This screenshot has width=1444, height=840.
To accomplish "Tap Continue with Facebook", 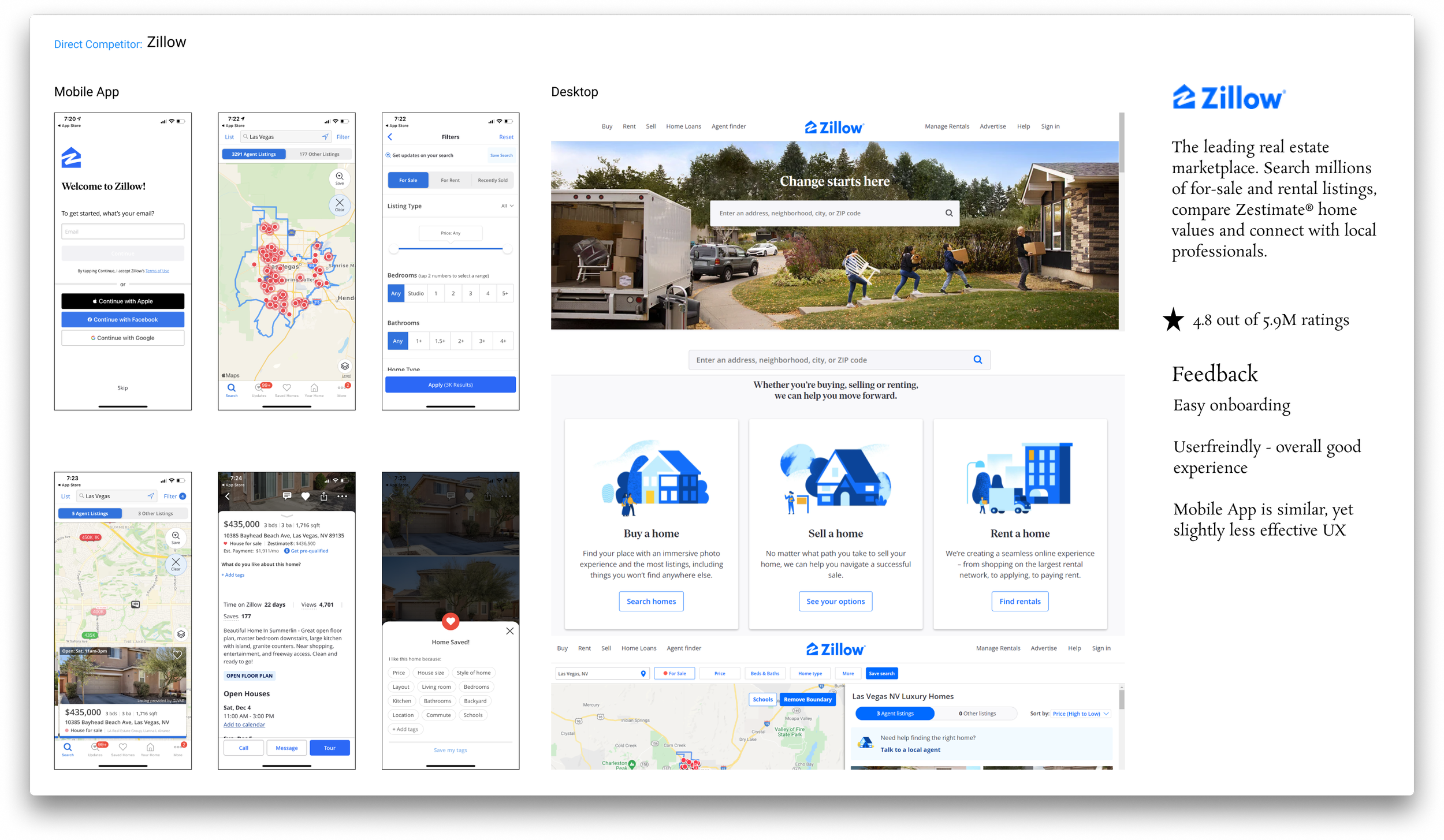I will (123, 320).
